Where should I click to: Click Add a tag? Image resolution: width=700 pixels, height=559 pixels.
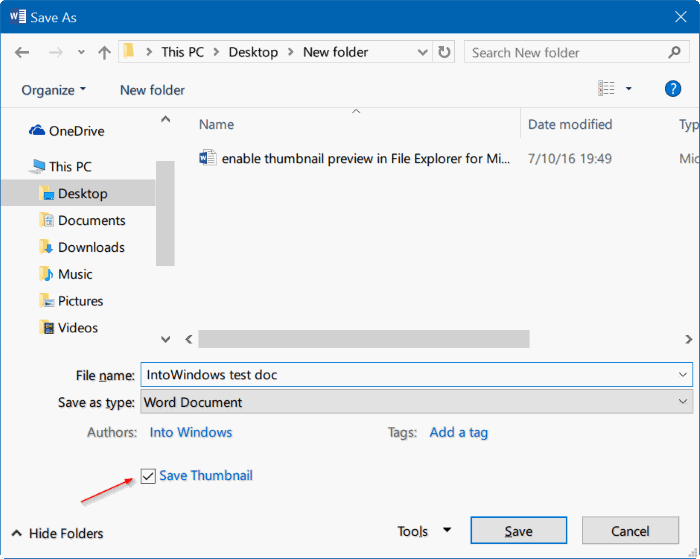click(458, 433)
